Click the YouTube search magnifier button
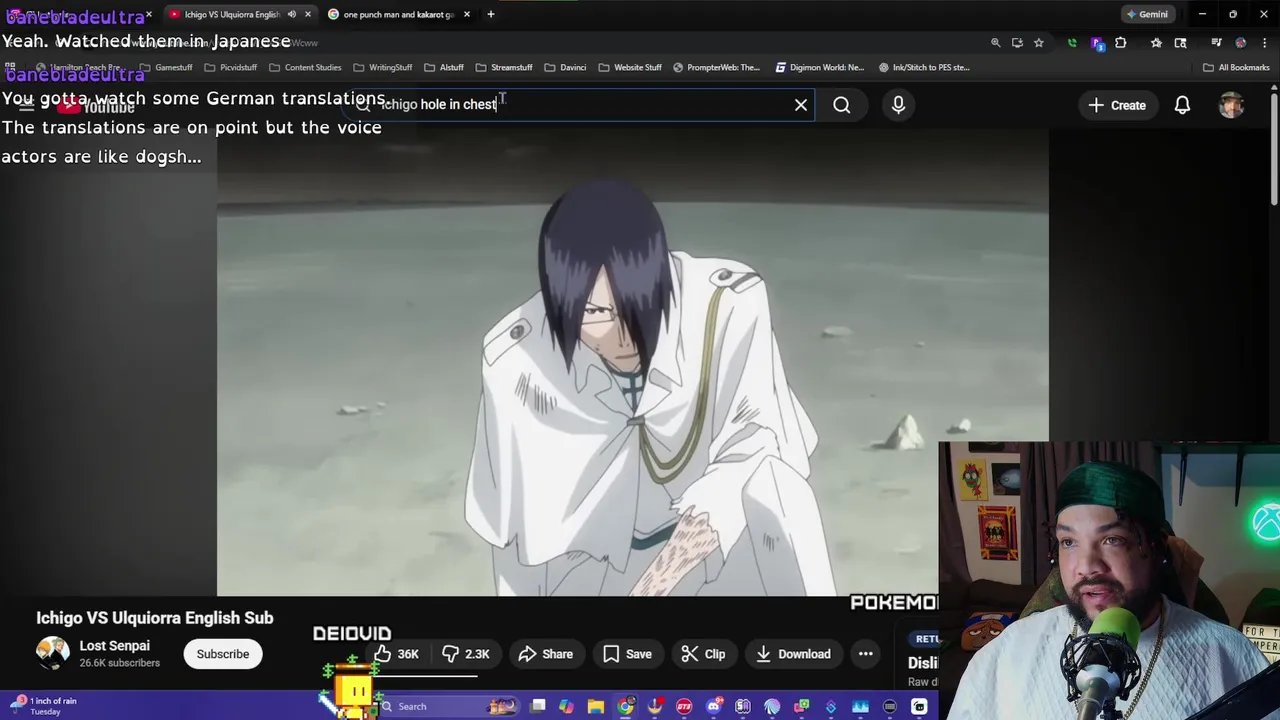The image size is (1280, 720). (842, 105)
